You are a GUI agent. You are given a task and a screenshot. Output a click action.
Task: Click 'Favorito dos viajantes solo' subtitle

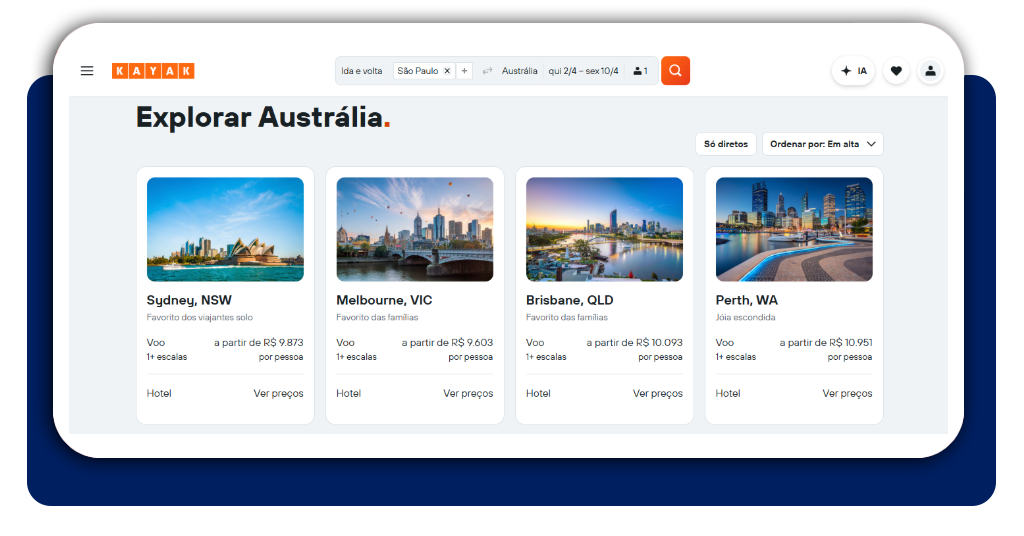tap(200, 317)
